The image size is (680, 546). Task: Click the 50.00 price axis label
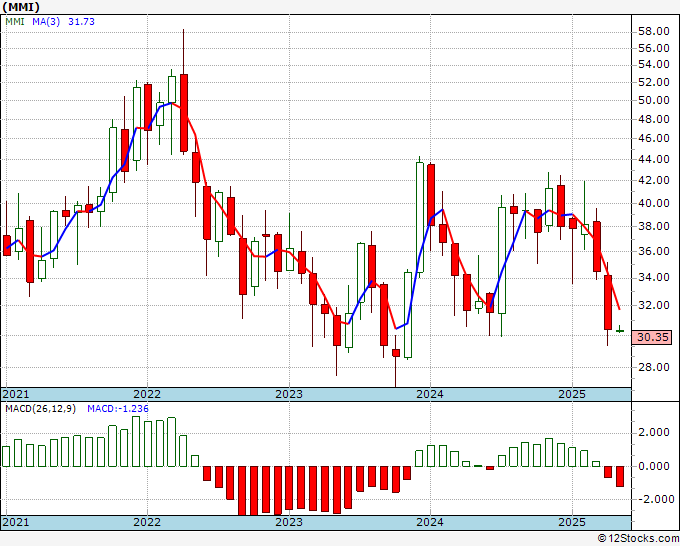coord(654,100)
